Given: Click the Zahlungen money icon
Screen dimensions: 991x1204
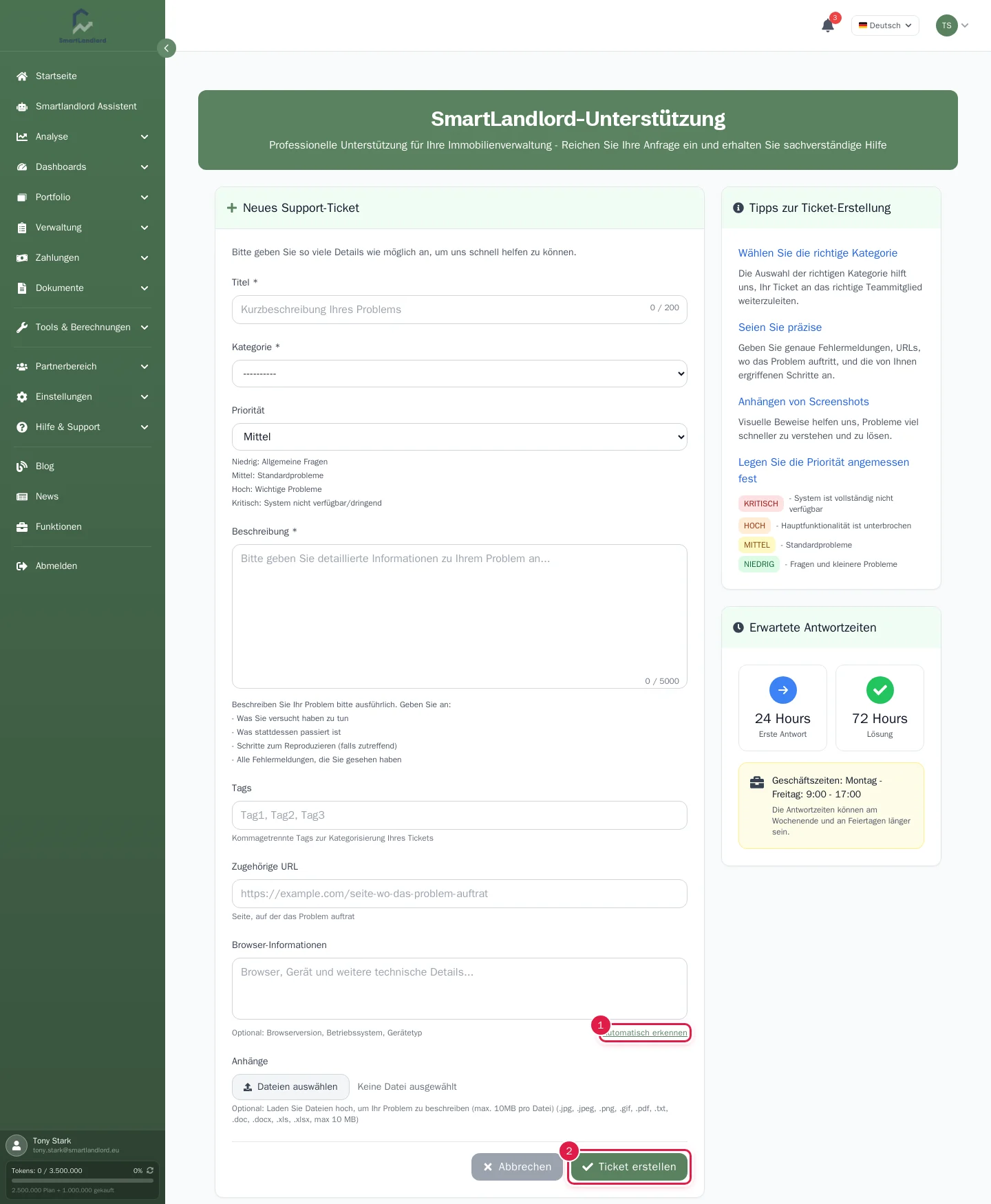Looking at the screenshot, I should point(22,258).
